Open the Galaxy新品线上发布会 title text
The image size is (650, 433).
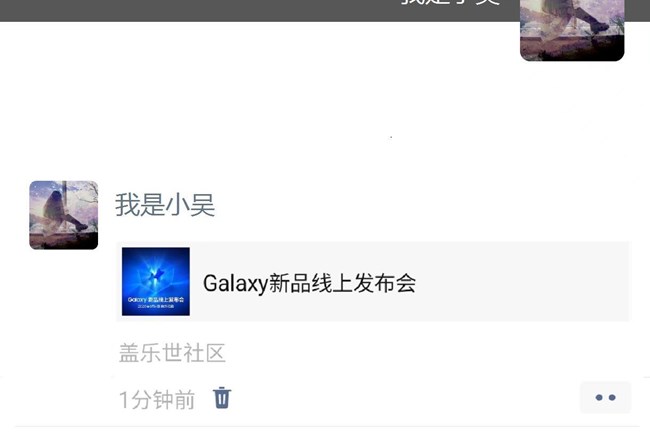(309, 283)
